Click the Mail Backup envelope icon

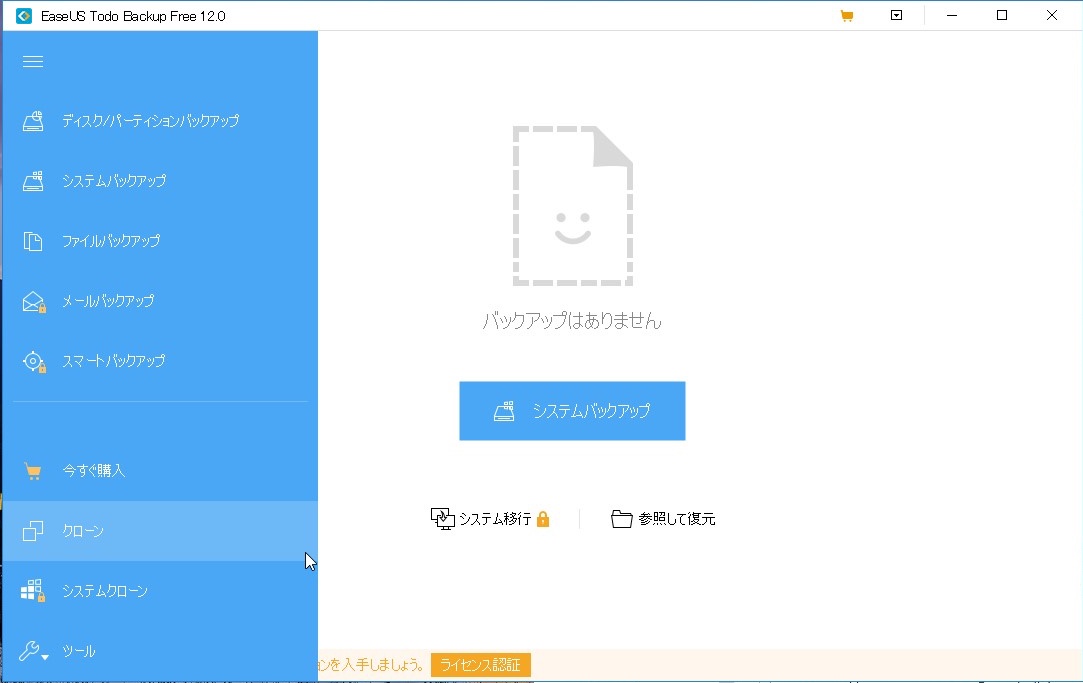(34, 302)
